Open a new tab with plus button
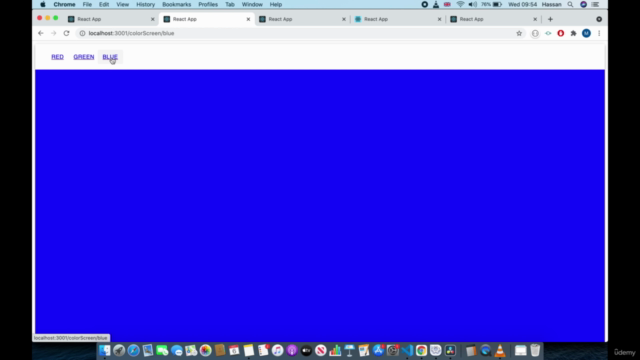 pos(550,19)
